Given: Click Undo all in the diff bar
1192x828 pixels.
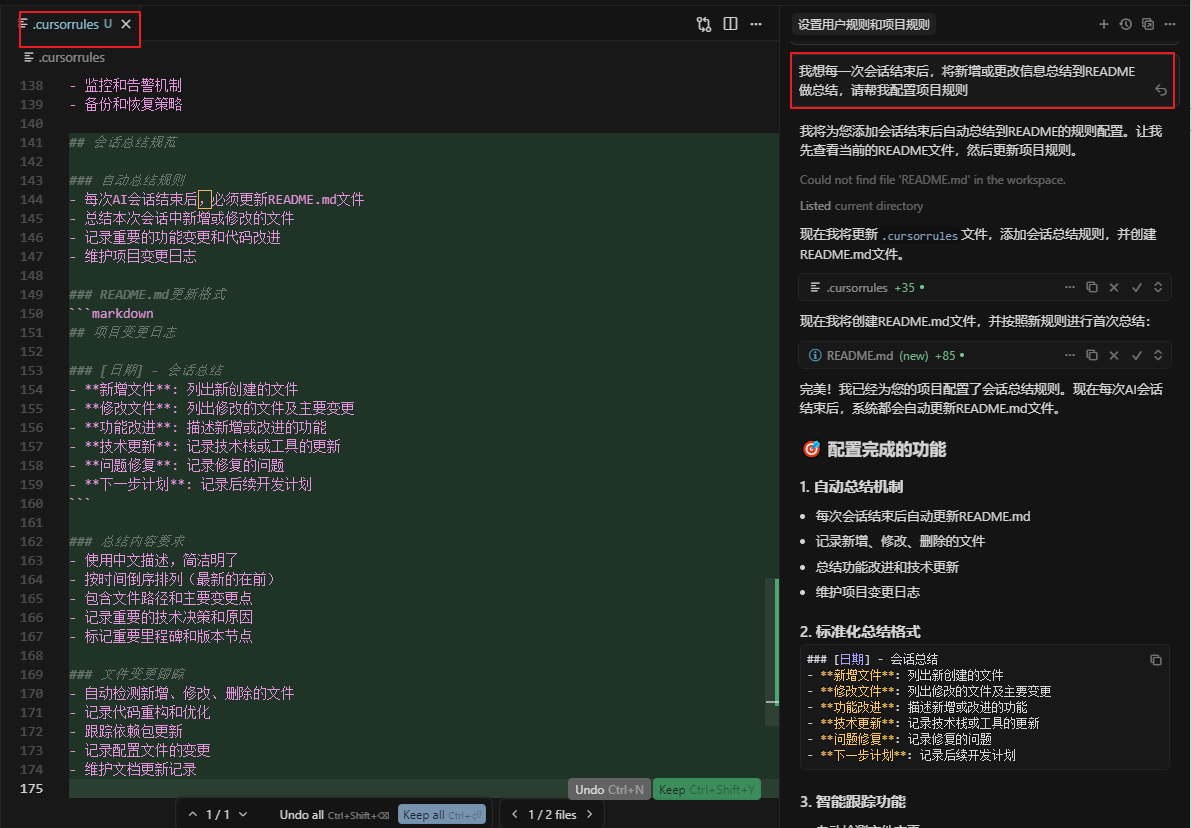Looking at the screenshot, I should pos(334,814).
